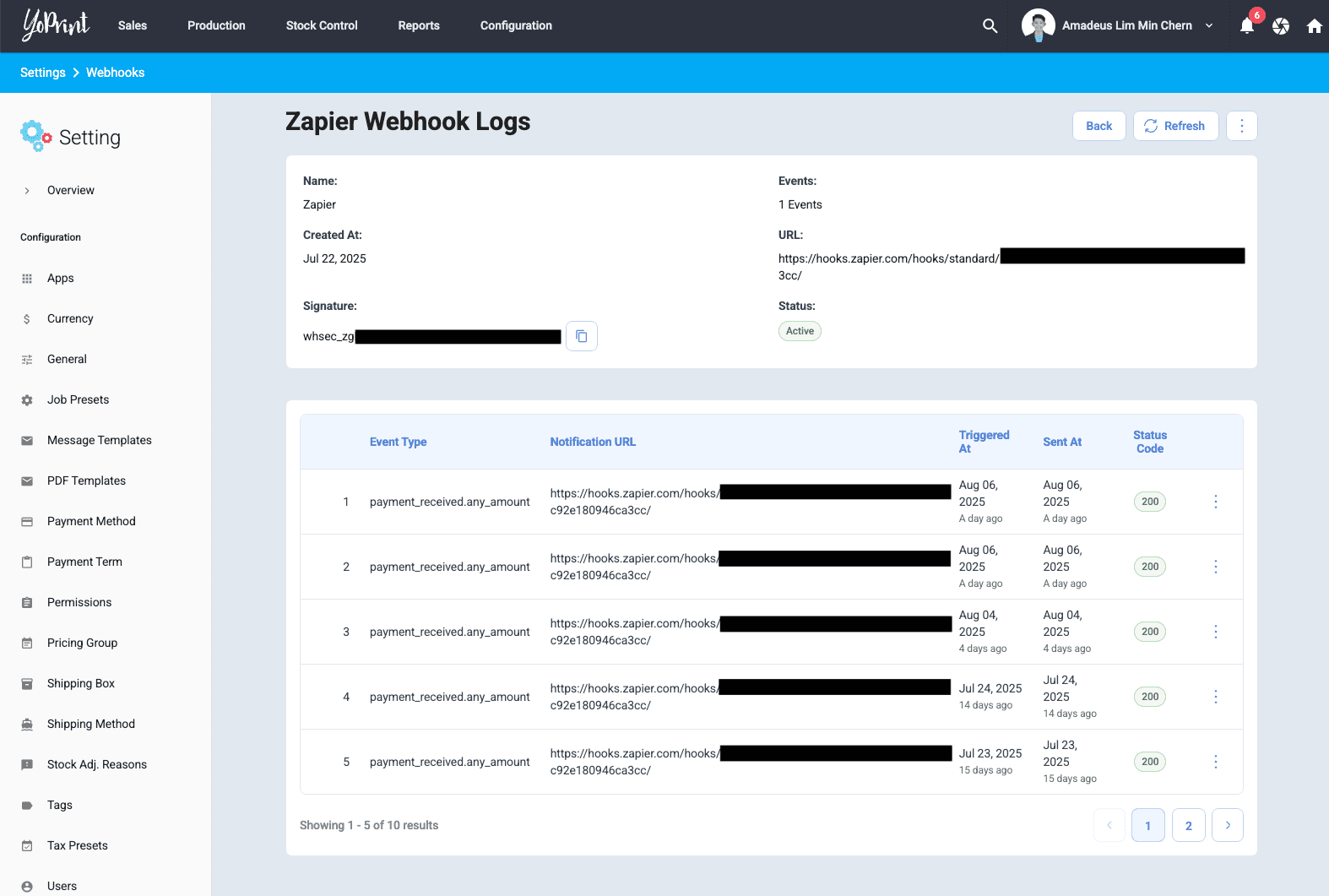Refresh the webhook logs
Image resolution: width=1329 pixels, height=896 pixels.
pos(1174,126)
